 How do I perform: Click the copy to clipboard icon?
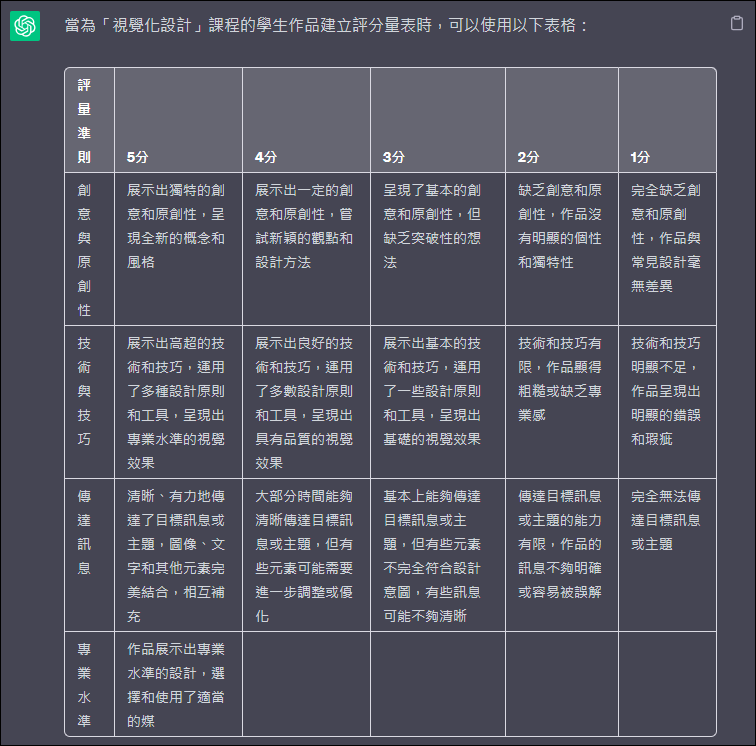[x=736, y=23]
